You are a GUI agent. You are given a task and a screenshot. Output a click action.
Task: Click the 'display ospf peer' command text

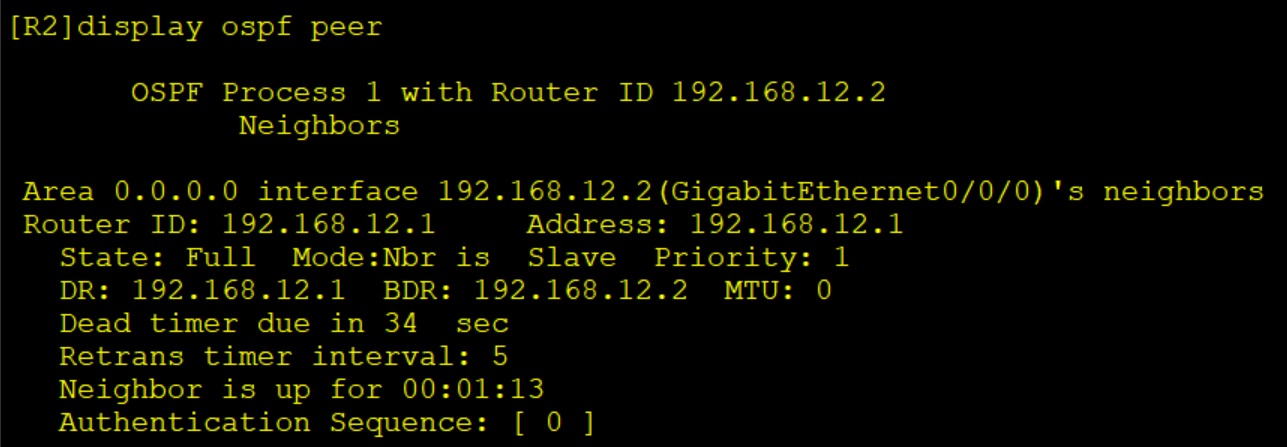[x=230, y=26]
